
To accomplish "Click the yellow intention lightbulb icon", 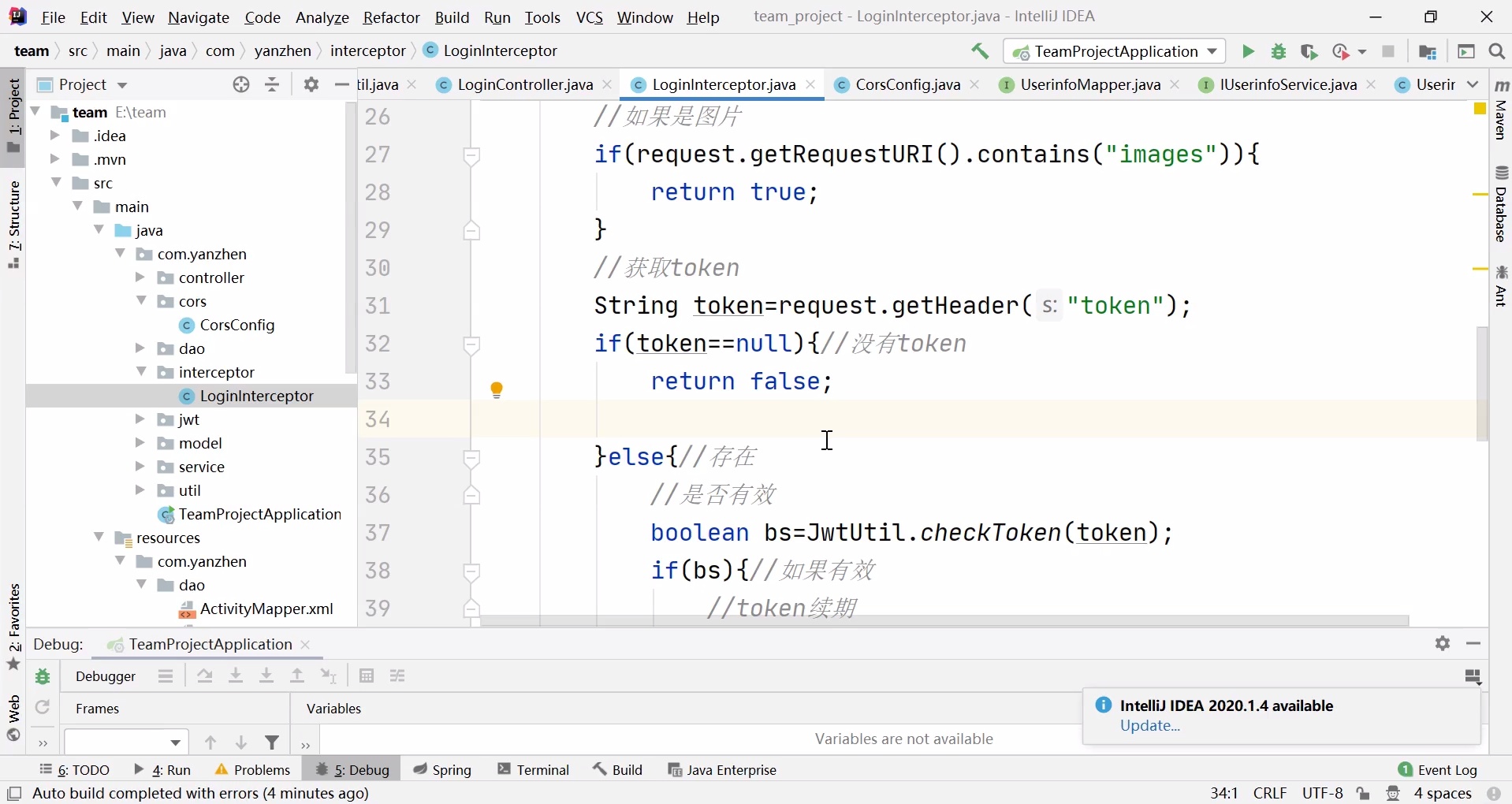I will point(497,389).
